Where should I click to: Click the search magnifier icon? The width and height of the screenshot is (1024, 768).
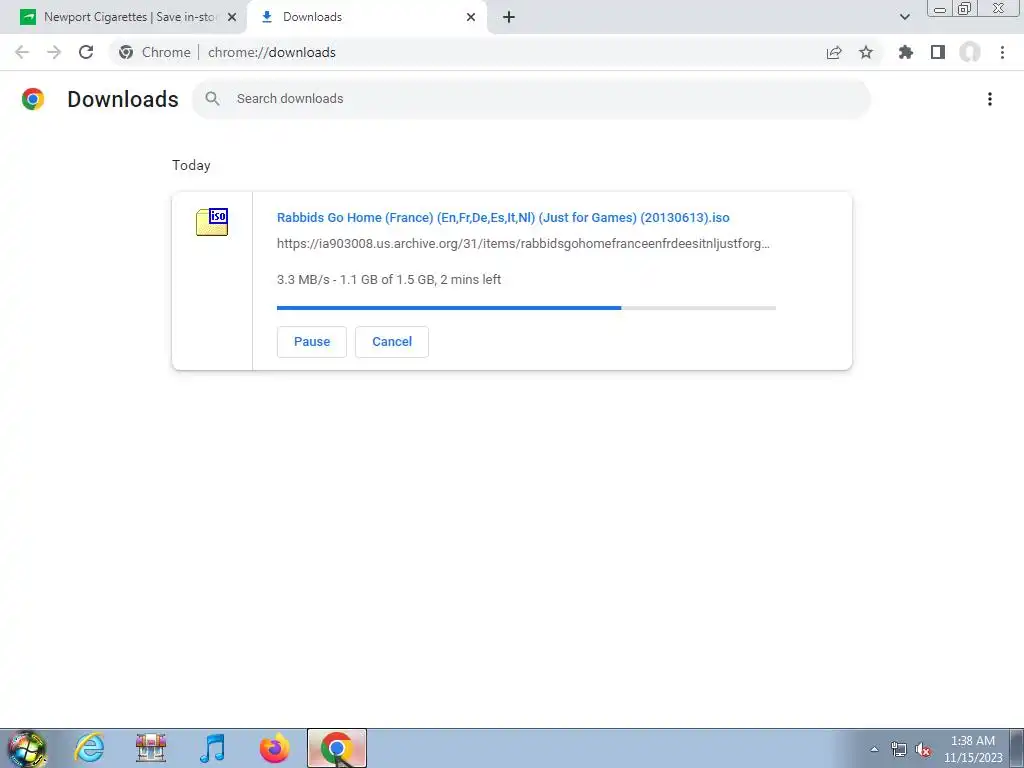[x=212, y=99]
